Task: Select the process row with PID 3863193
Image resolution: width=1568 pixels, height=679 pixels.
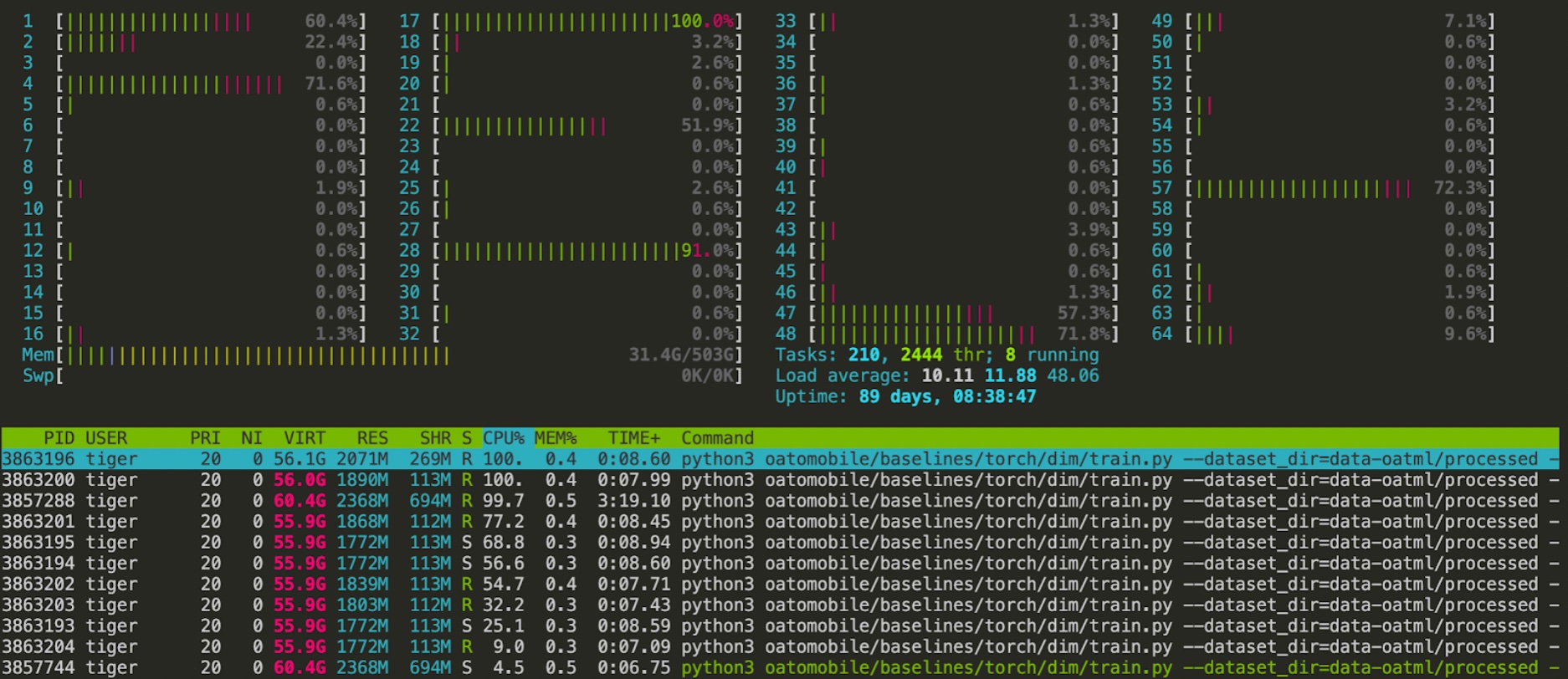Action: [x=780, y=626]
